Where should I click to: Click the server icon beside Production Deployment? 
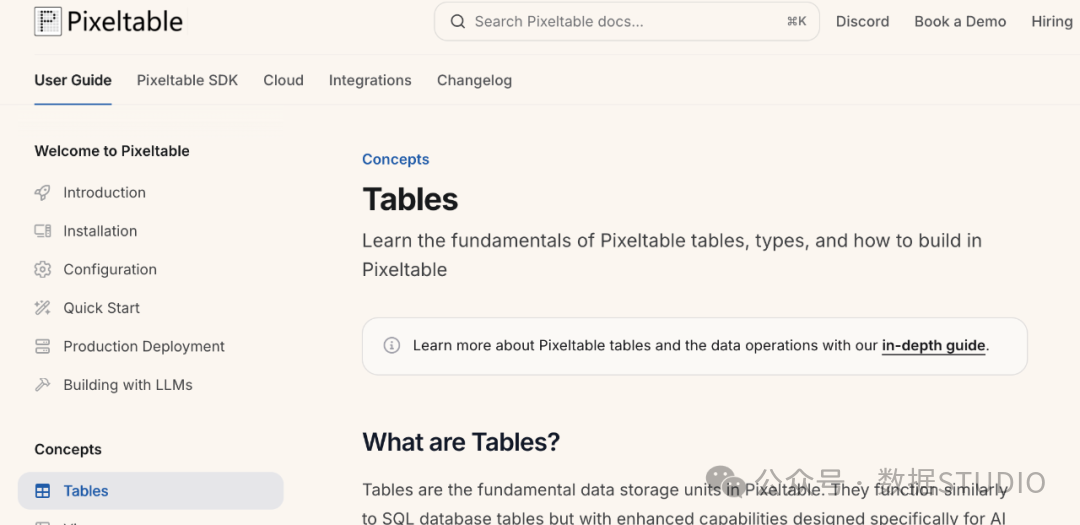point(43,347)
